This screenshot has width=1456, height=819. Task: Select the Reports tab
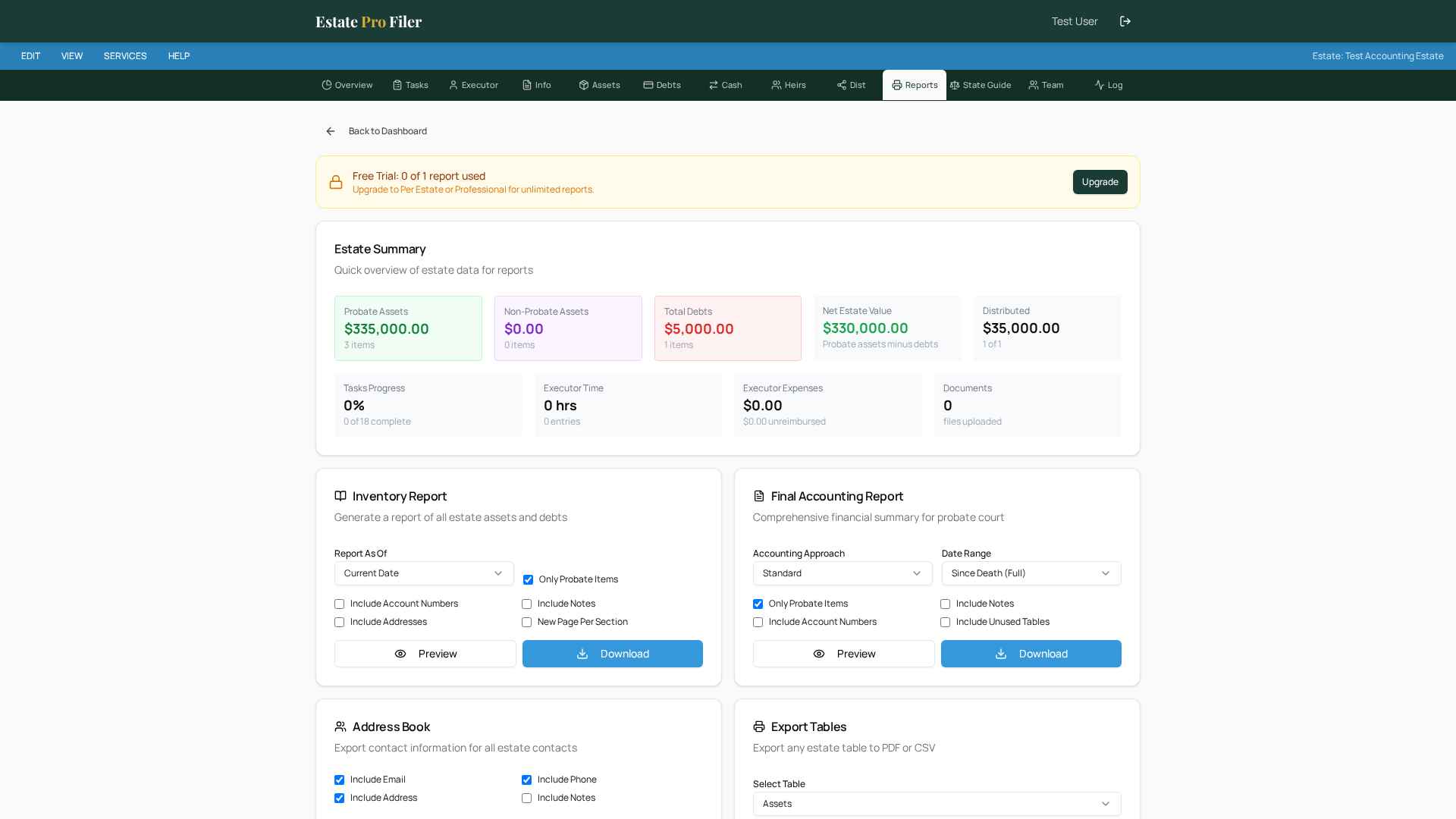[915, 85]
